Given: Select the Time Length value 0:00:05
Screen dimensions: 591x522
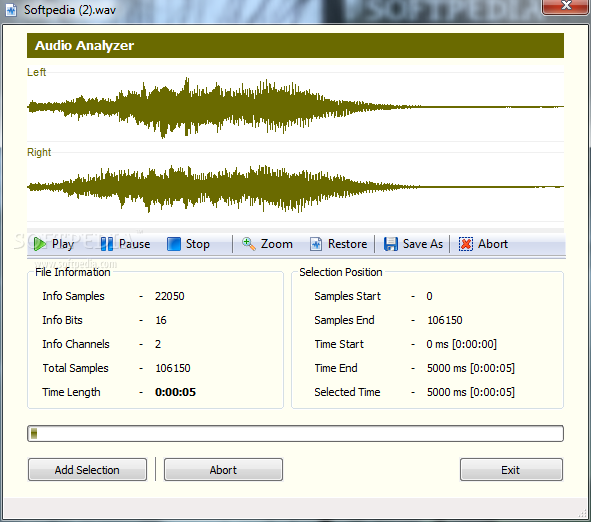Looking at the screenshot, I should pos(176,392).
